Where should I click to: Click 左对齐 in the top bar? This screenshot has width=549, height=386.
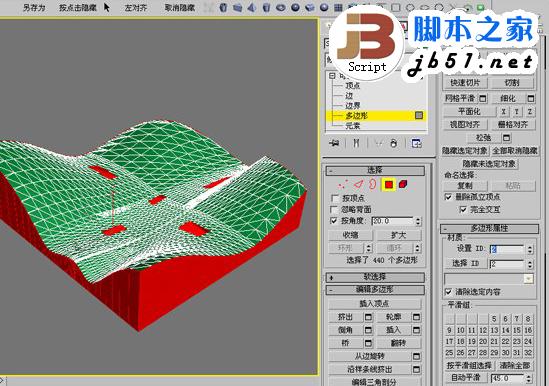(x=136, y=7)
